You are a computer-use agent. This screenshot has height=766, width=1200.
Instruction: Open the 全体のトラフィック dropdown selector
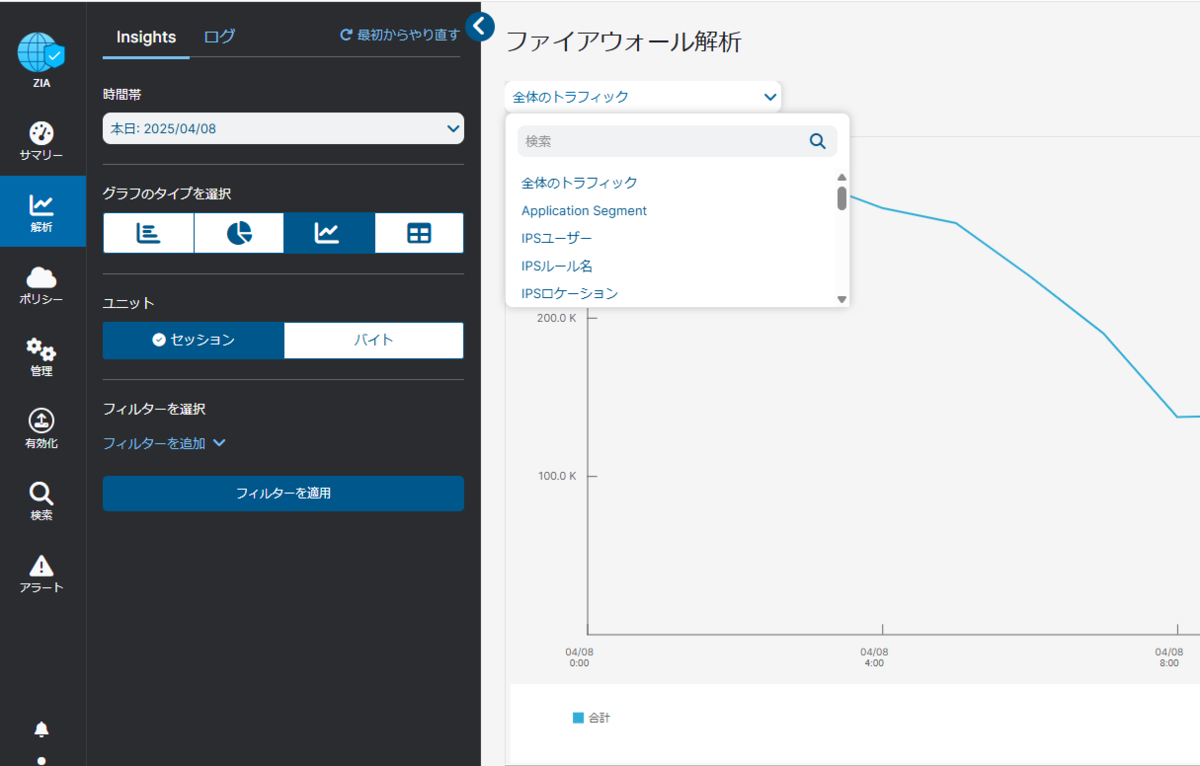point(643,97)
